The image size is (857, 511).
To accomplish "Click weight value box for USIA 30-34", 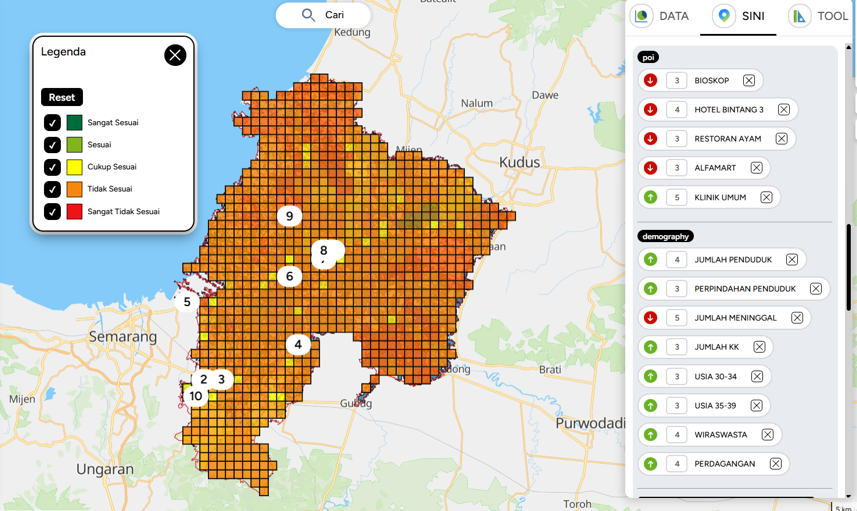I will pos(677,377).
